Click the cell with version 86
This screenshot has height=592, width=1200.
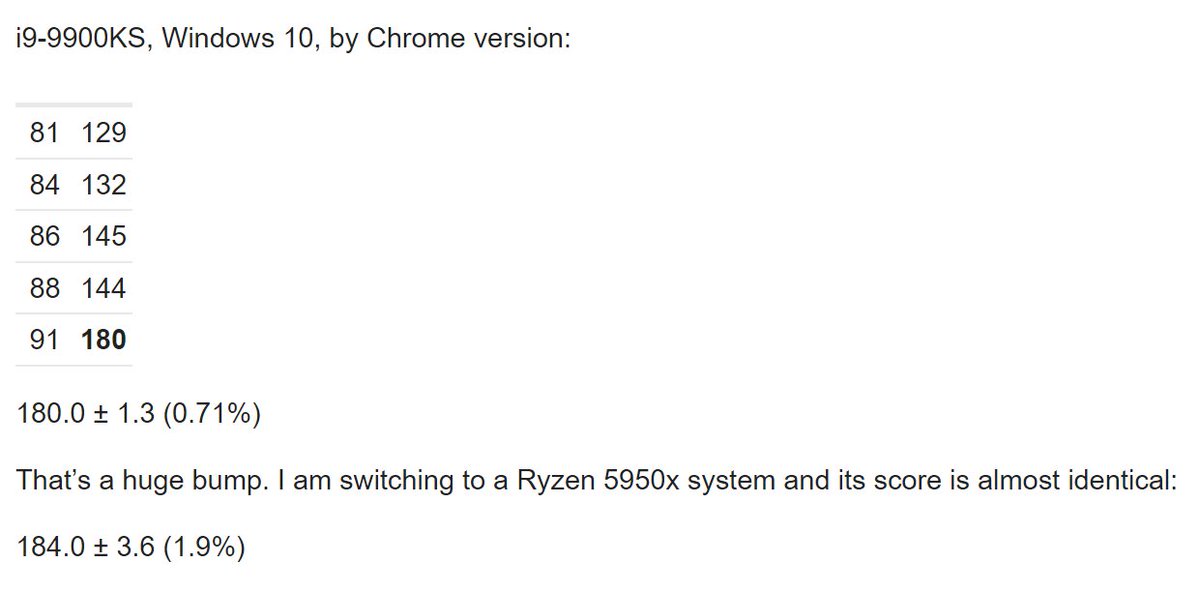pyautogui.click(x=45, y=236)
